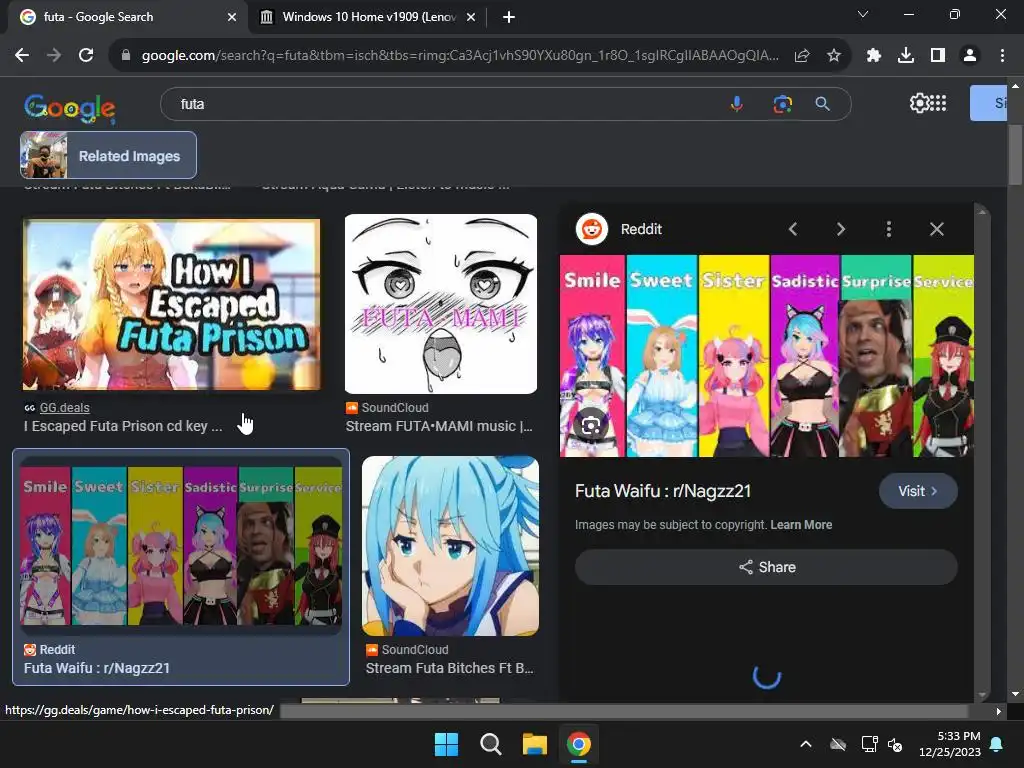Open a new browser tab
1024x768 pixels.
(x=509, y=17)
